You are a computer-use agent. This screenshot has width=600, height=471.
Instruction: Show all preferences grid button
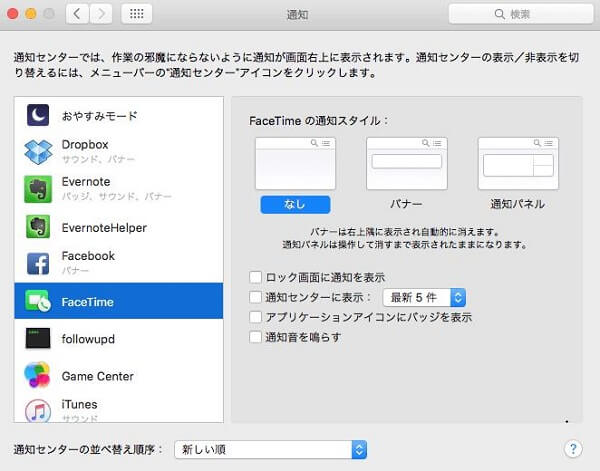coord(137,14)
